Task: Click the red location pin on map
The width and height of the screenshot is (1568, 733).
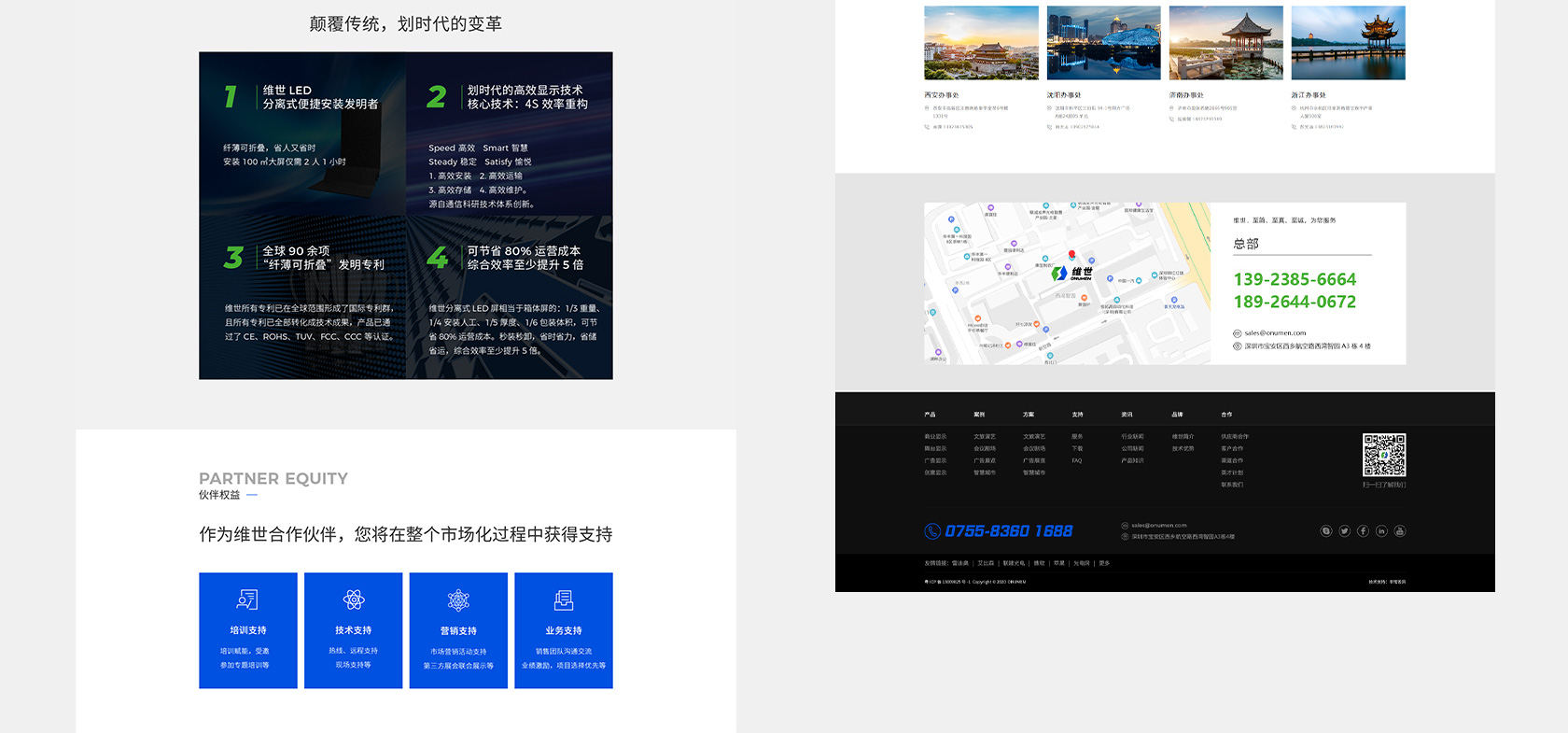Action: click(x=1071, y=254)
